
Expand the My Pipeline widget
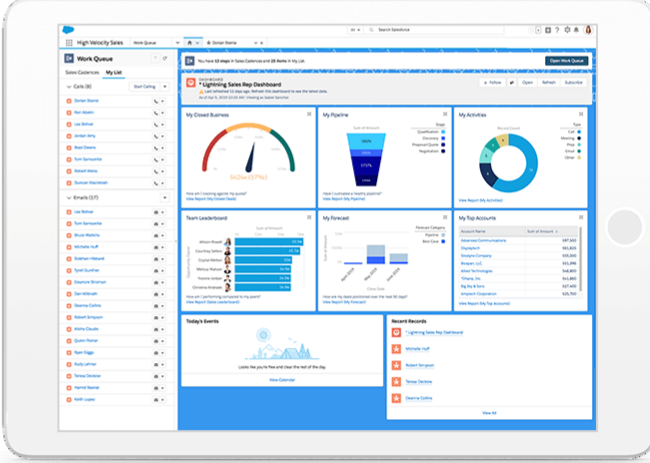point(446,115)
